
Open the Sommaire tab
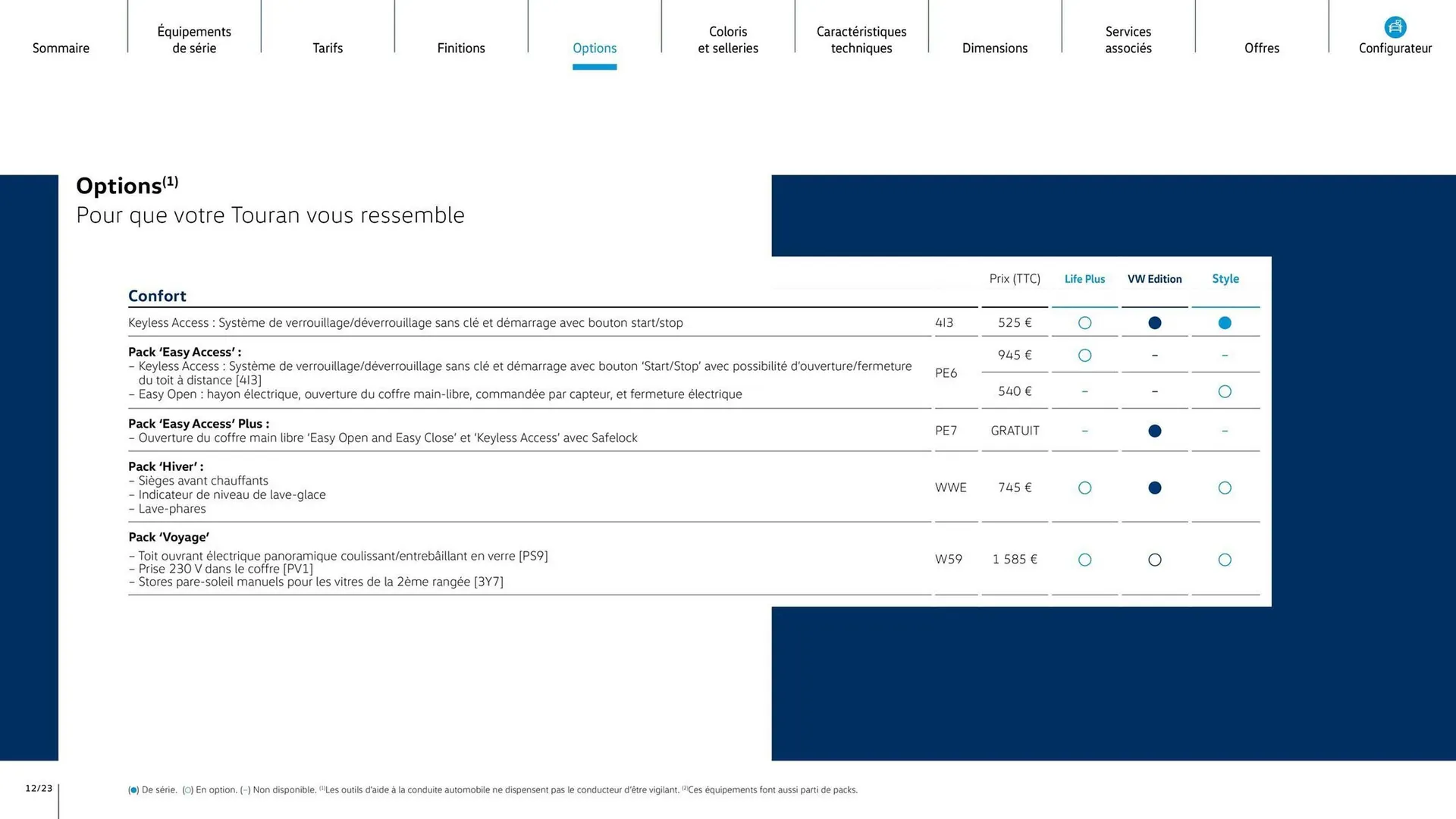[61, 48]
